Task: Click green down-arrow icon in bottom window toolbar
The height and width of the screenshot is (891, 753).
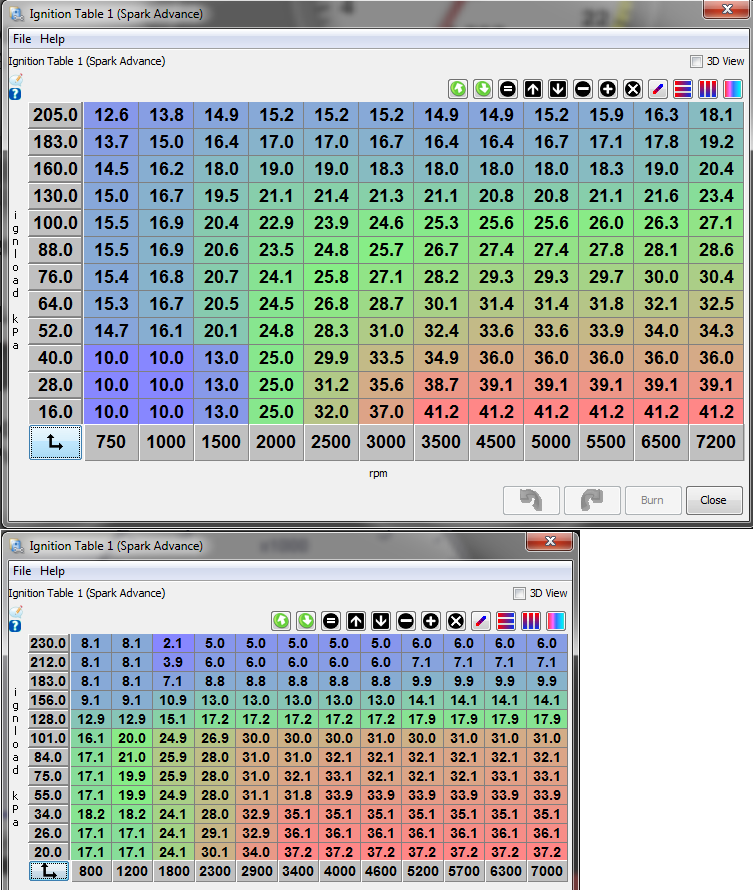Action: (x=306, y=621)
